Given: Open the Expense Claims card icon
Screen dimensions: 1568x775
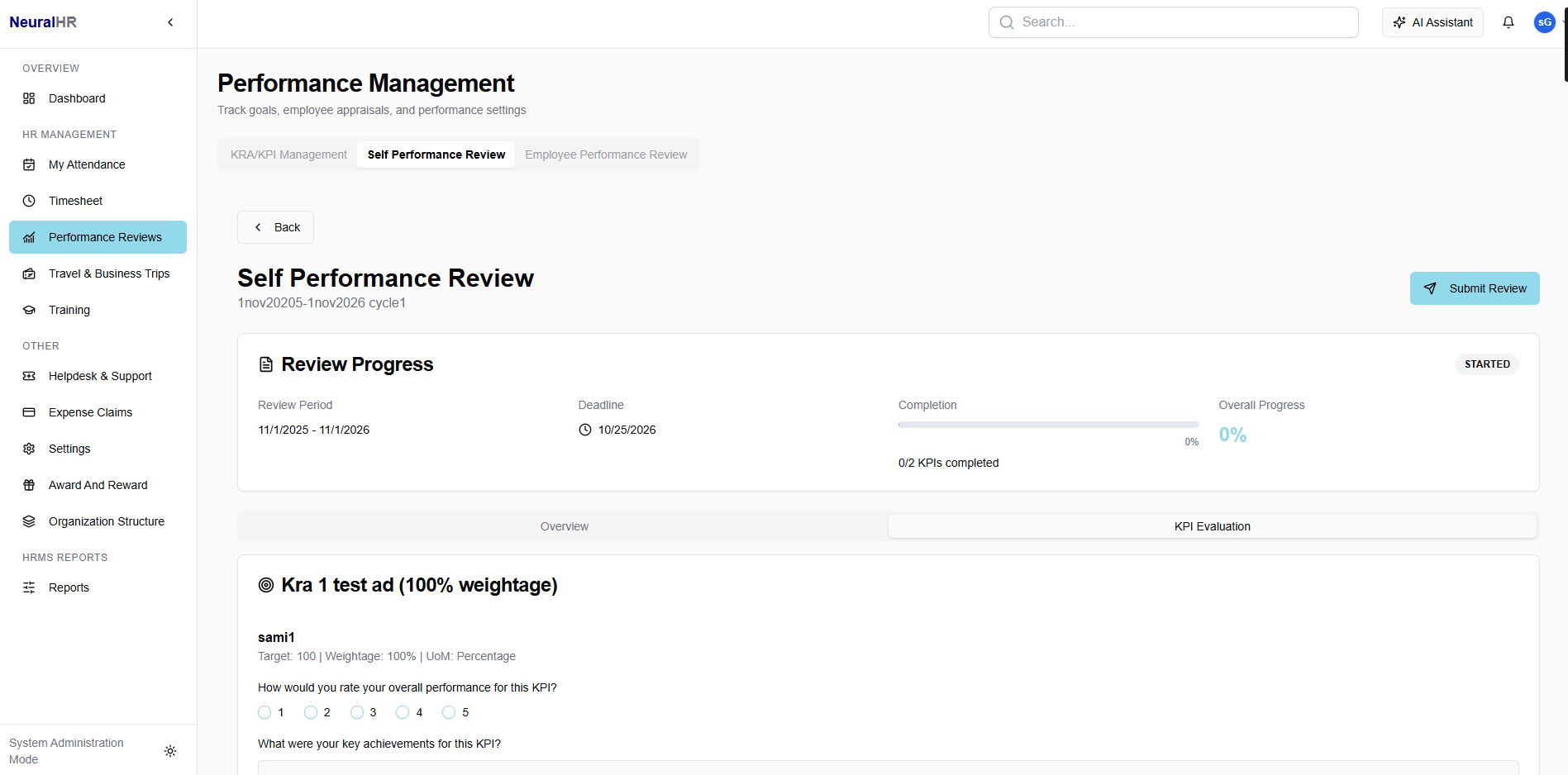Looking at the screenshot, I should pos(29,411).
